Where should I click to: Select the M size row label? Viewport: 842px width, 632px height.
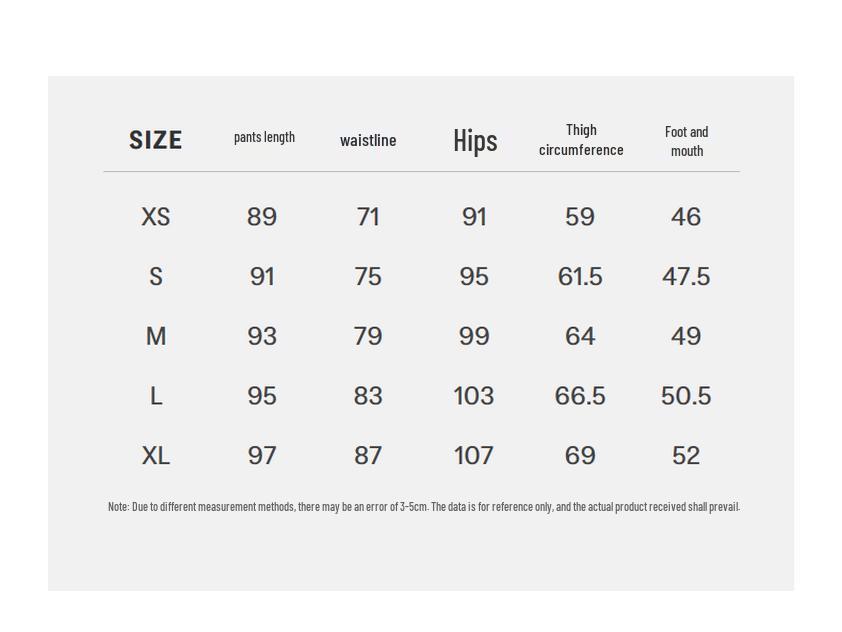156,336
